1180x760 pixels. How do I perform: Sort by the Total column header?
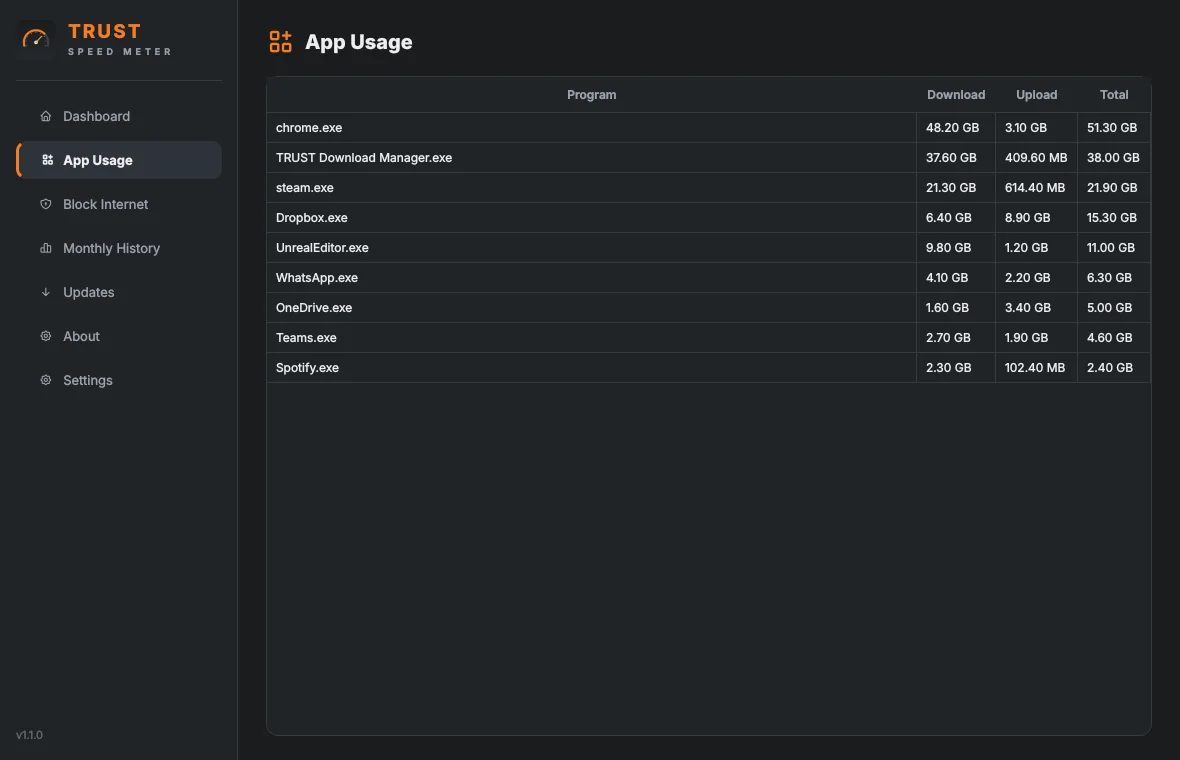1114,95
